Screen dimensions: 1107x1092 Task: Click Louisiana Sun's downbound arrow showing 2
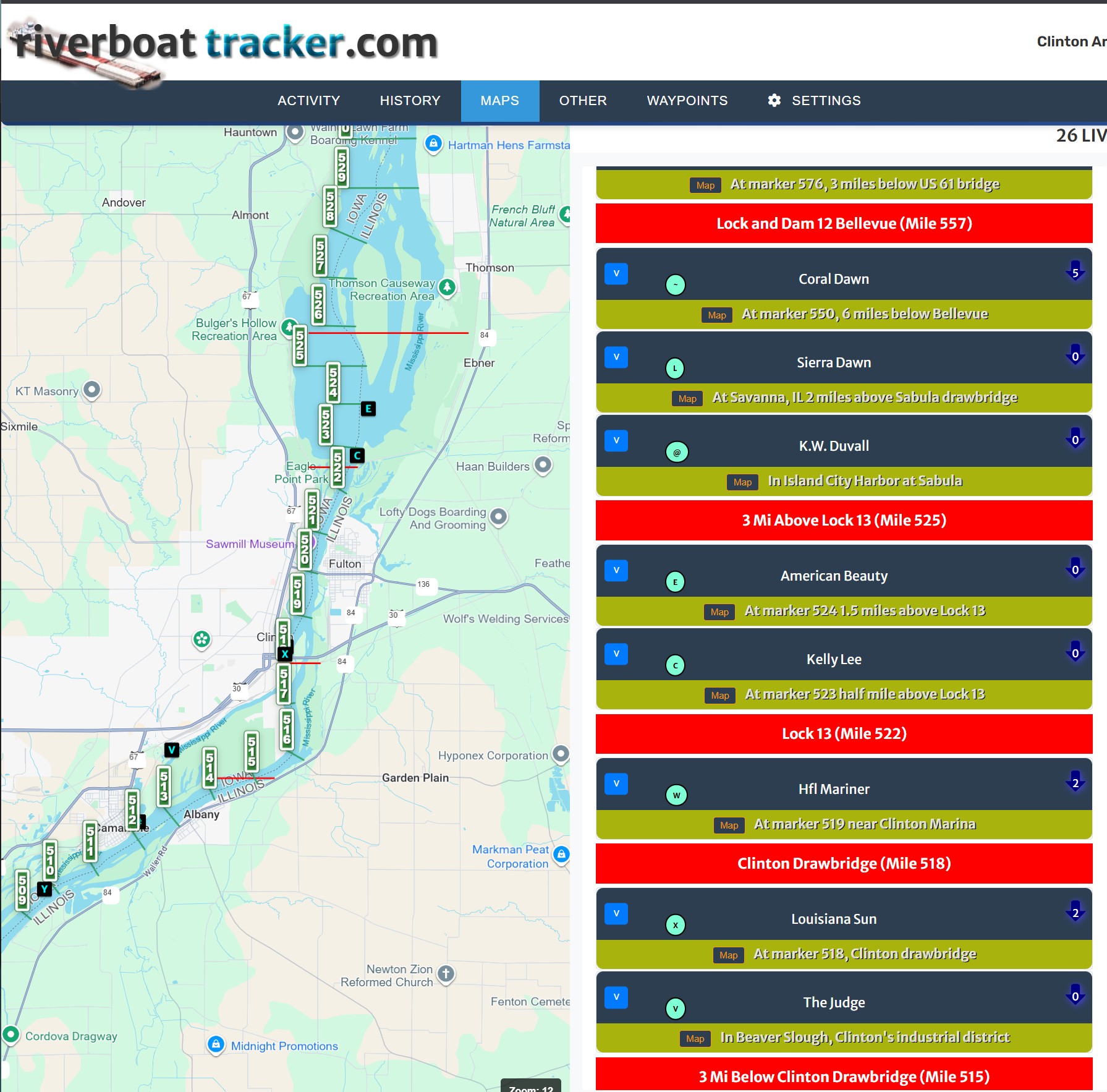point(1075,912)
